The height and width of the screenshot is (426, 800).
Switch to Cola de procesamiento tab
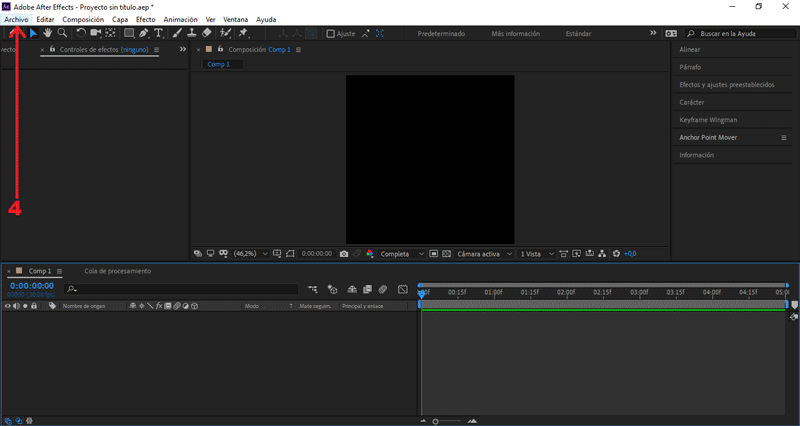pyautogui.click(x=118, y=271)
